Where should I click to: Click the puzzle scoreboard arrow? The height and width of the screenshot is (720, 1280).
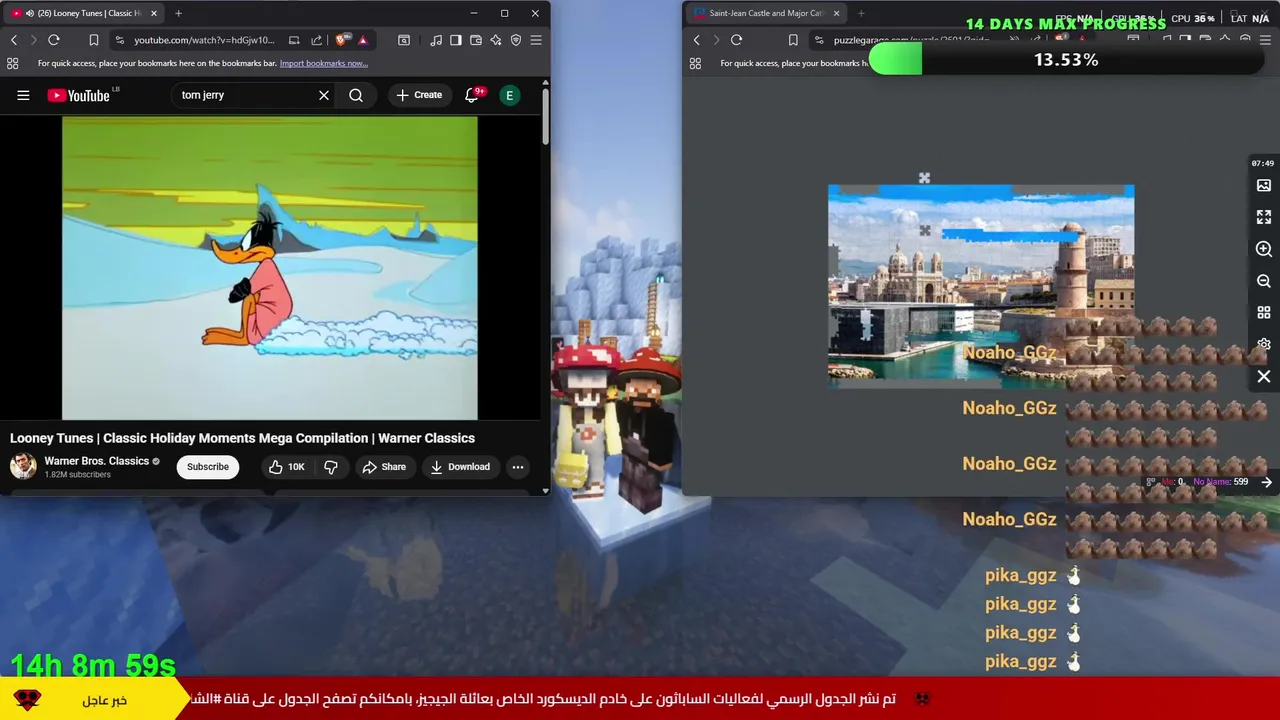(x=1266, y=482)
